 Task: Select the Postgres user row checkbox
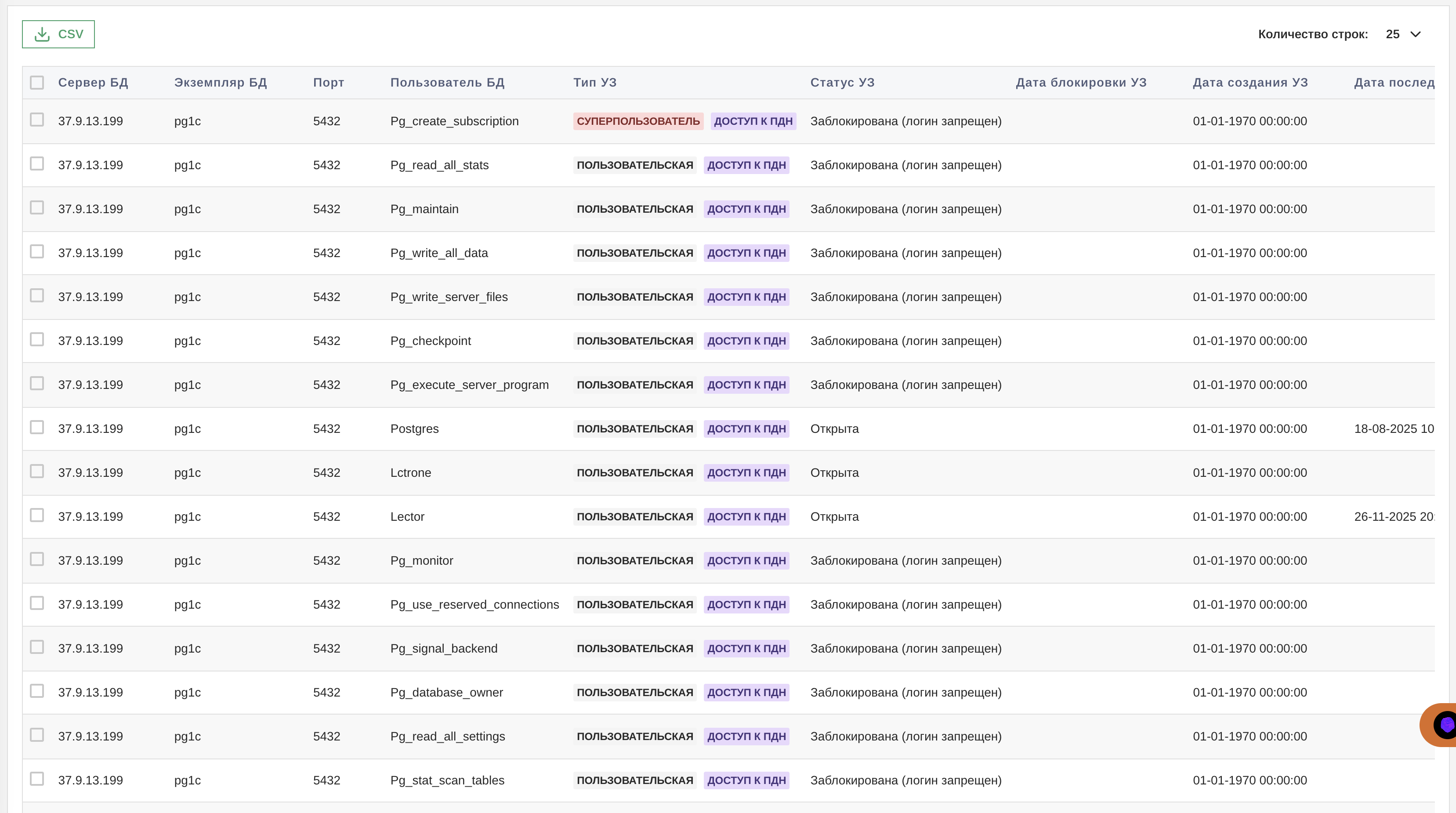click(x=37, y=428)
